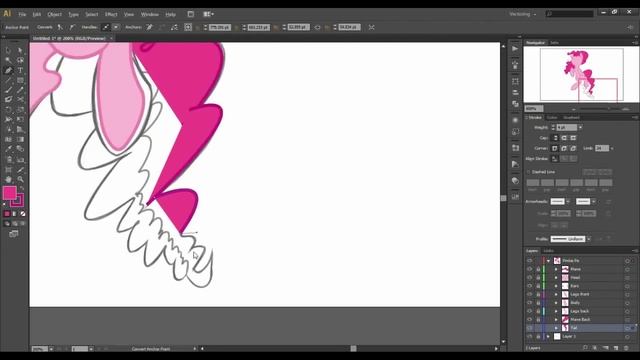Screen dimensions: 640x360
Task: Click the stroke Limit input field
Action: [601, 148]
